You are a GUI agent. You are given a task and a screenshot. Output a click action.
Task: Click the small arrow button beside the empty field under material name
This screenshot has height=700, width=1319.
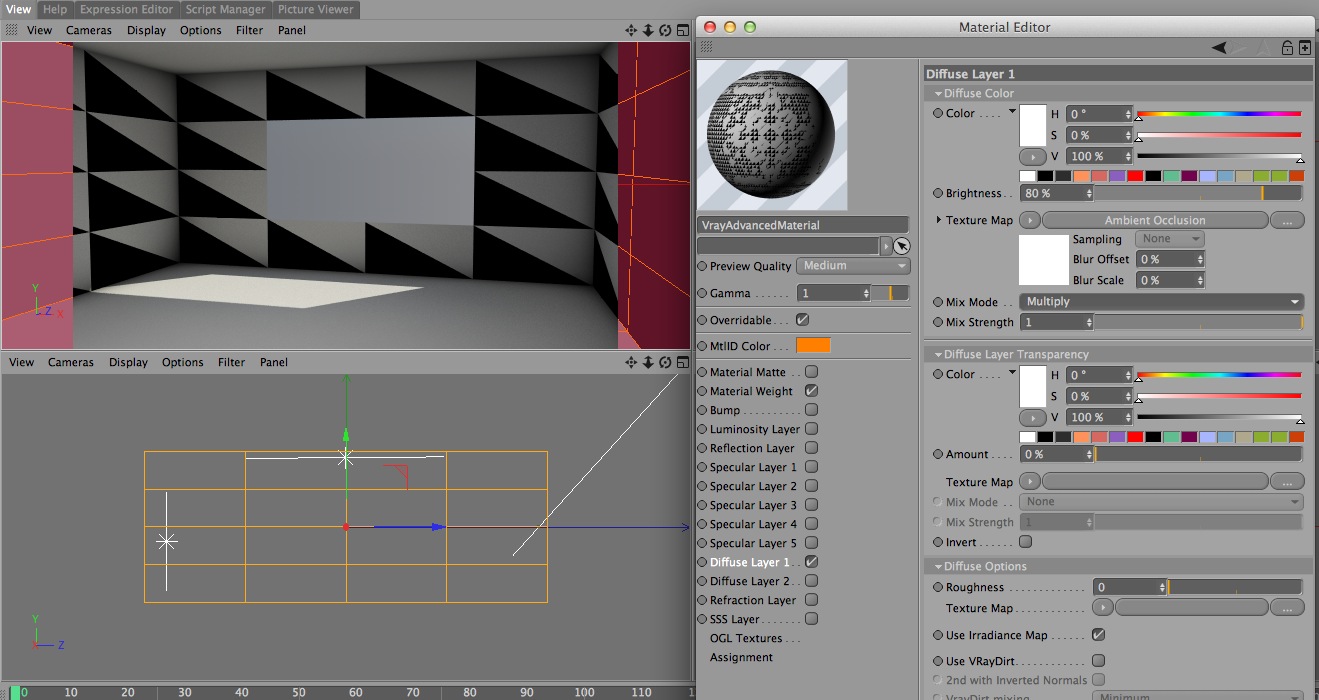886,245
